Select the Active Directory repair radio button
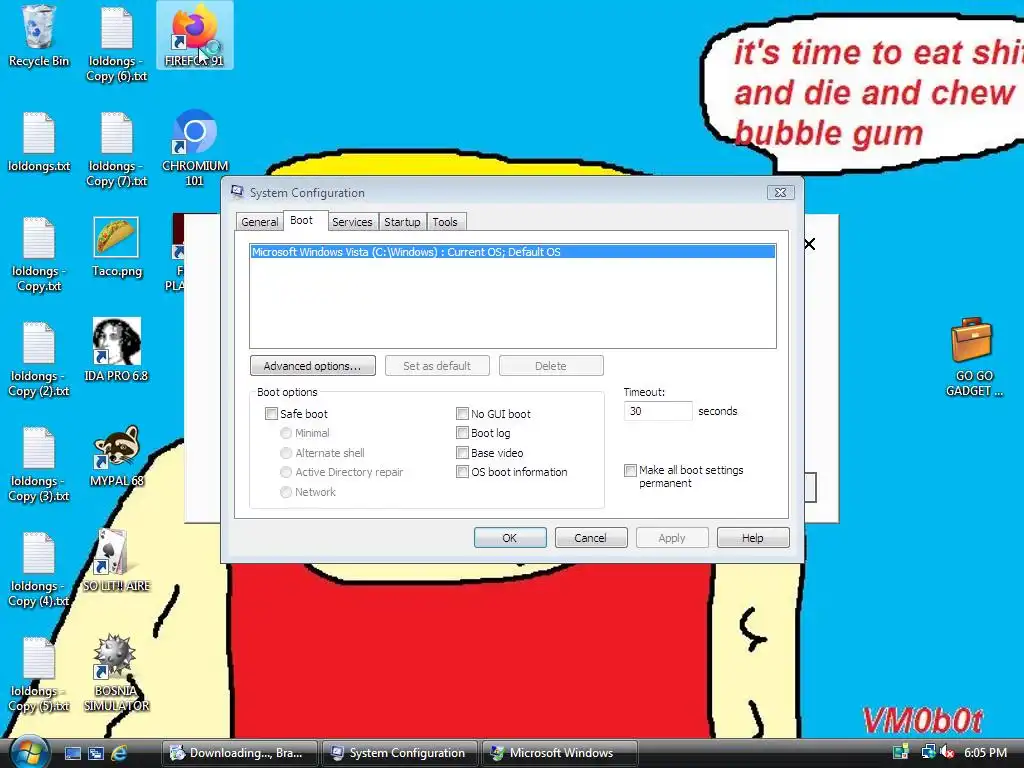The height and width of the screenshot is (768, 1024). [285, 472]
